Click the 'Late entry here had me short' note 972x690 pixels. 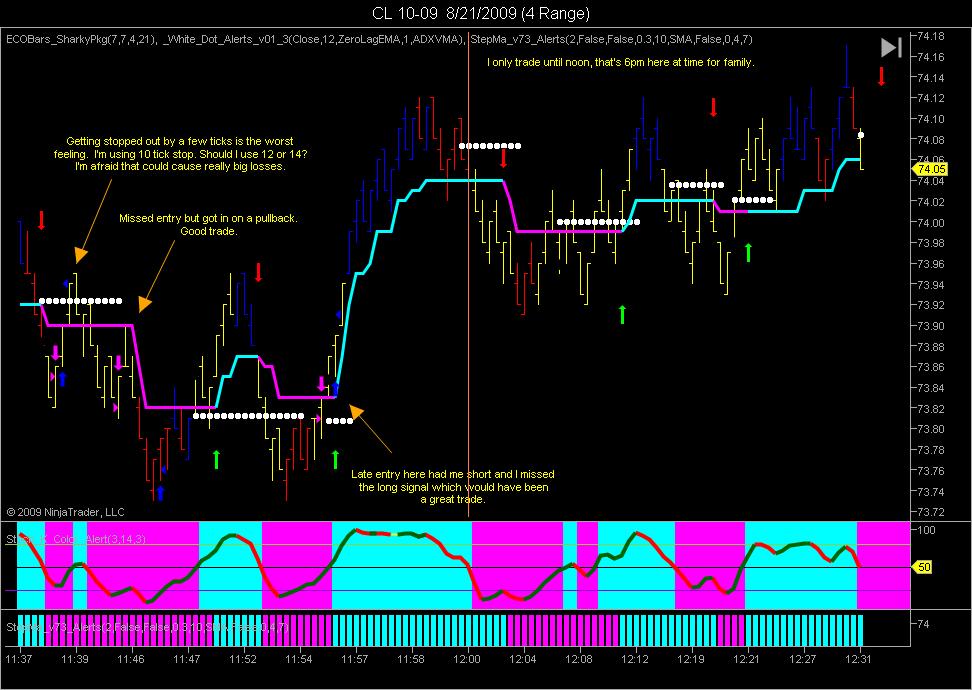click(453, 487)
